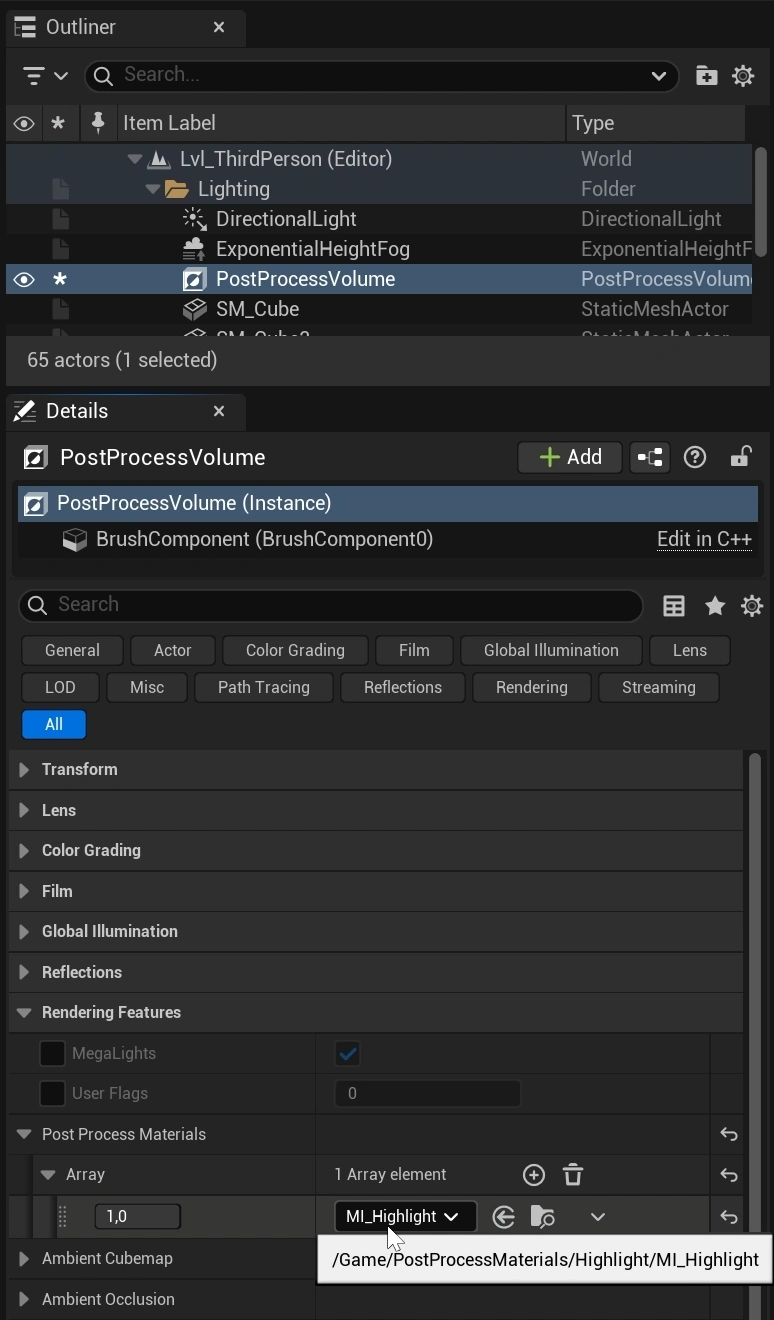
Task: Toggle the Details panel lock icon
Action: 740,457
